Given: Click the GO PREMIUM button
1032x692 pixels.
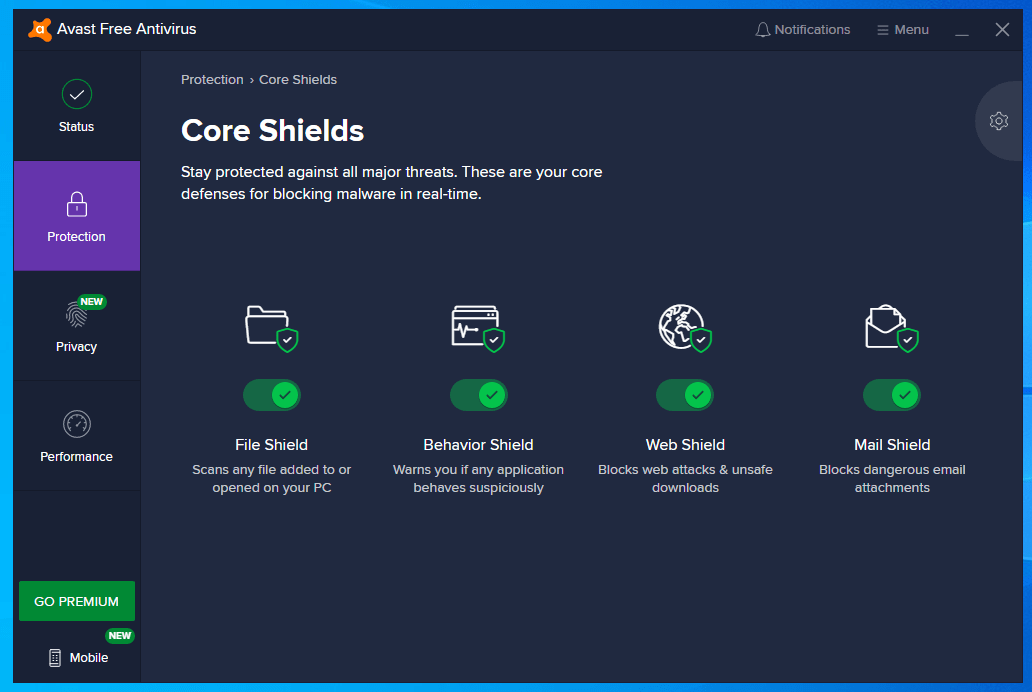Looking at the screenshot, I should (x=77, y=601).
